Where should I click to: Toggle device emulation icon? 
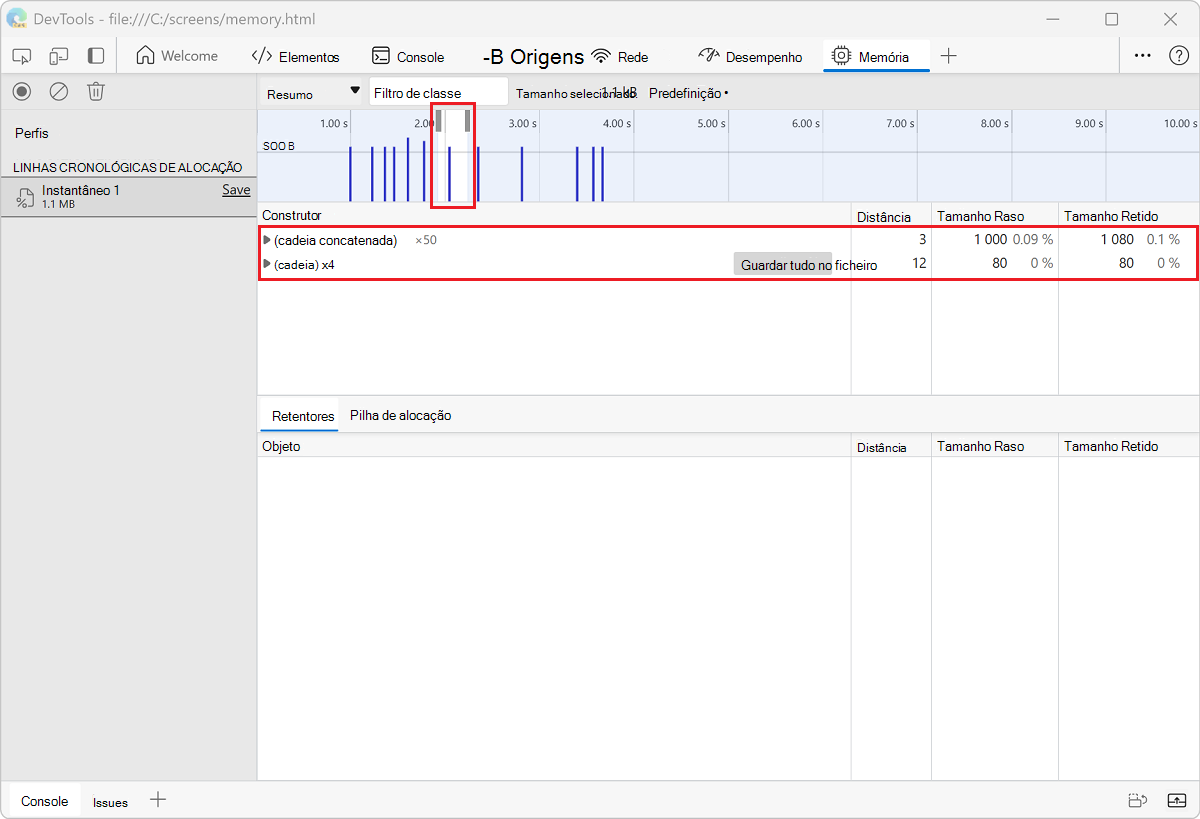coord(59,56)
